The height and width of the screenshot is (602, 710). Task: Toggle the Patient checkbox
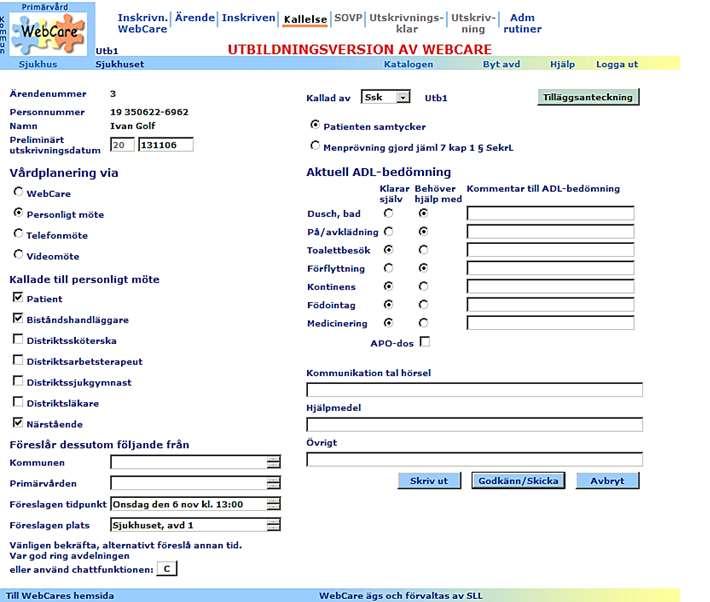pyautogui.click(x=18, y=297)
